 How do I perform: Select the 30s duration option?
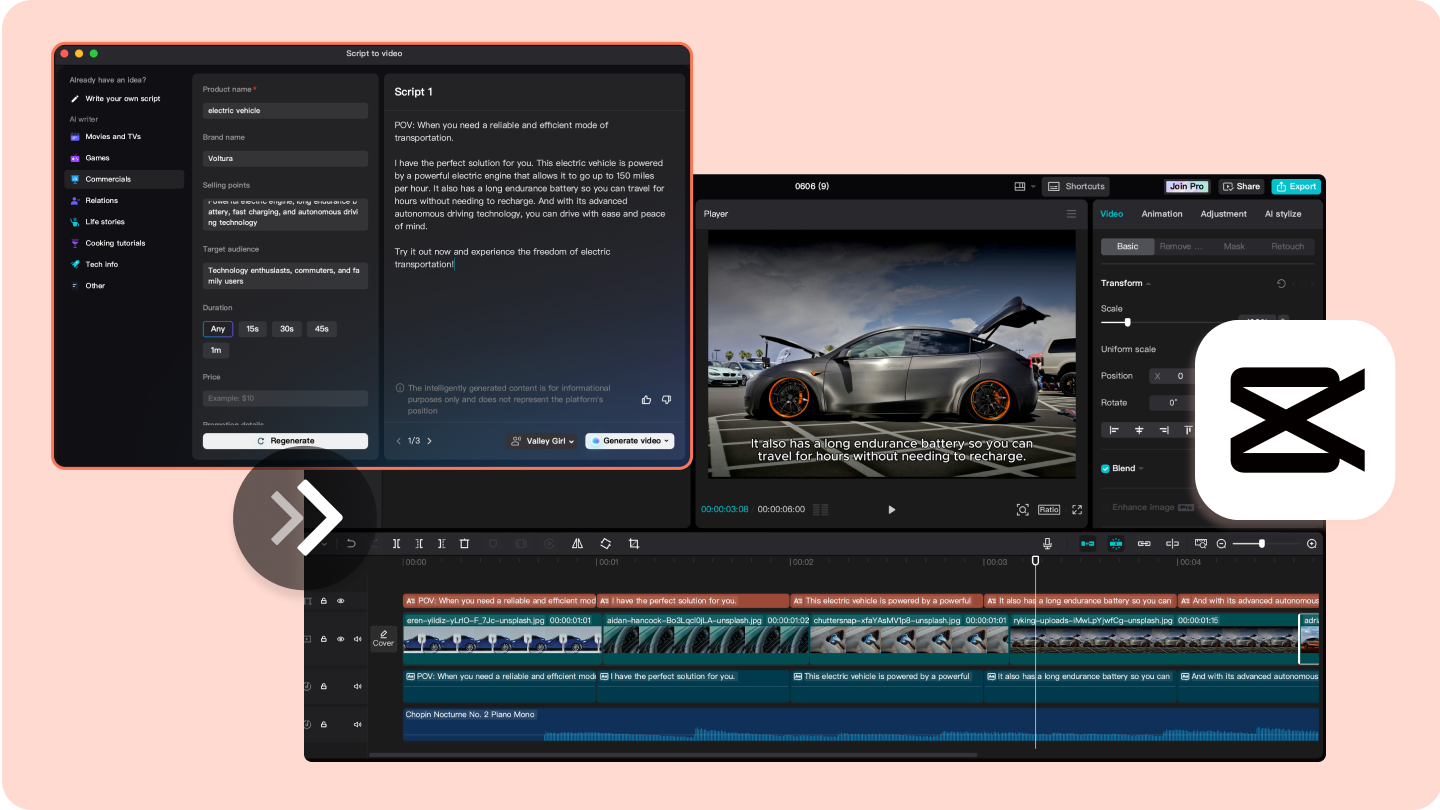286,329
